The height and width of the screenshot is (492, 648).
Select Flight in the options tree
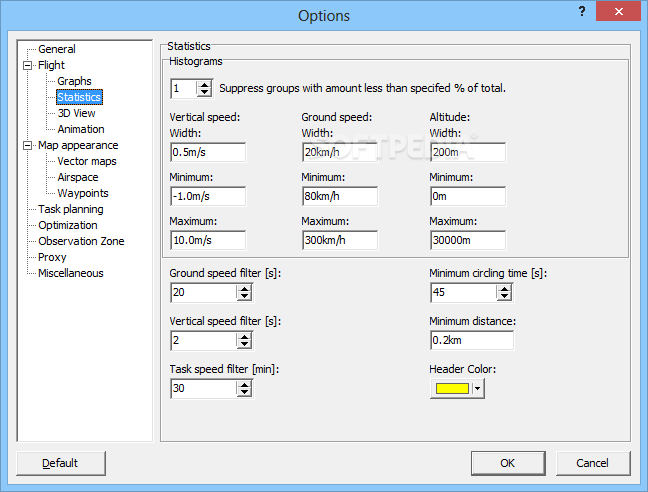[x=51, y=65]
